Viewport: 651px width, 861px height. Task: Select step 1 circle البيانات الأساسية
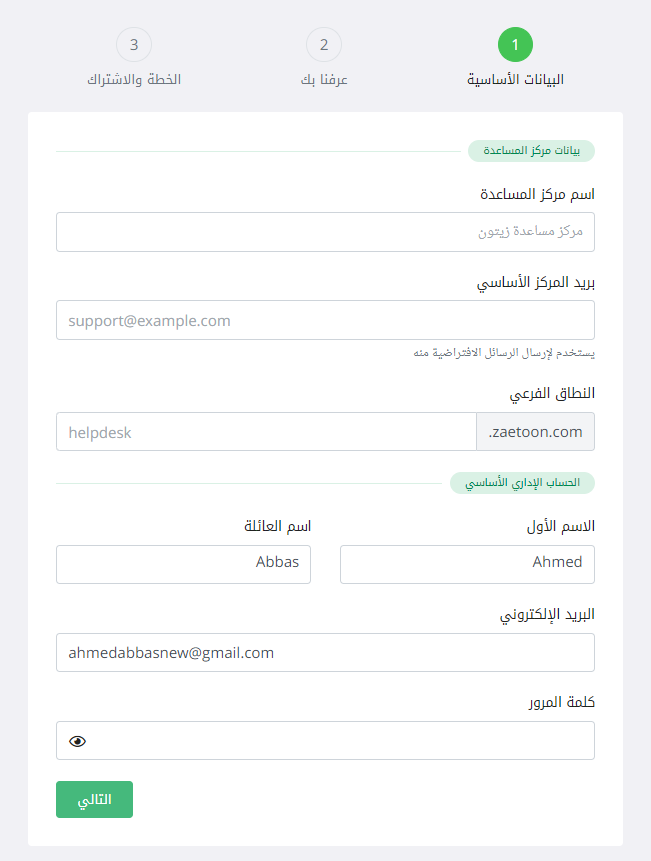tap(515, 45)
